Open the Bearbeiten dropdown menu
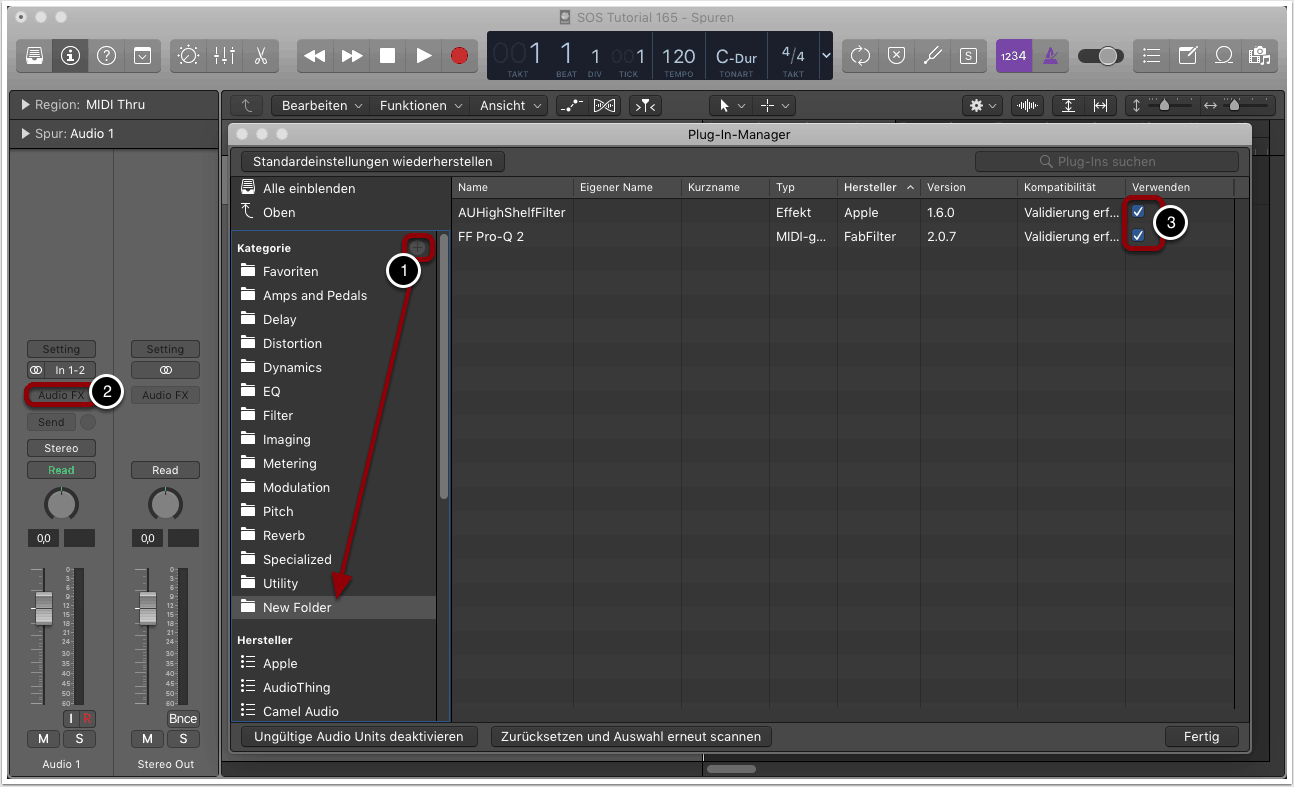1294x787 pixels. [321, 105]
